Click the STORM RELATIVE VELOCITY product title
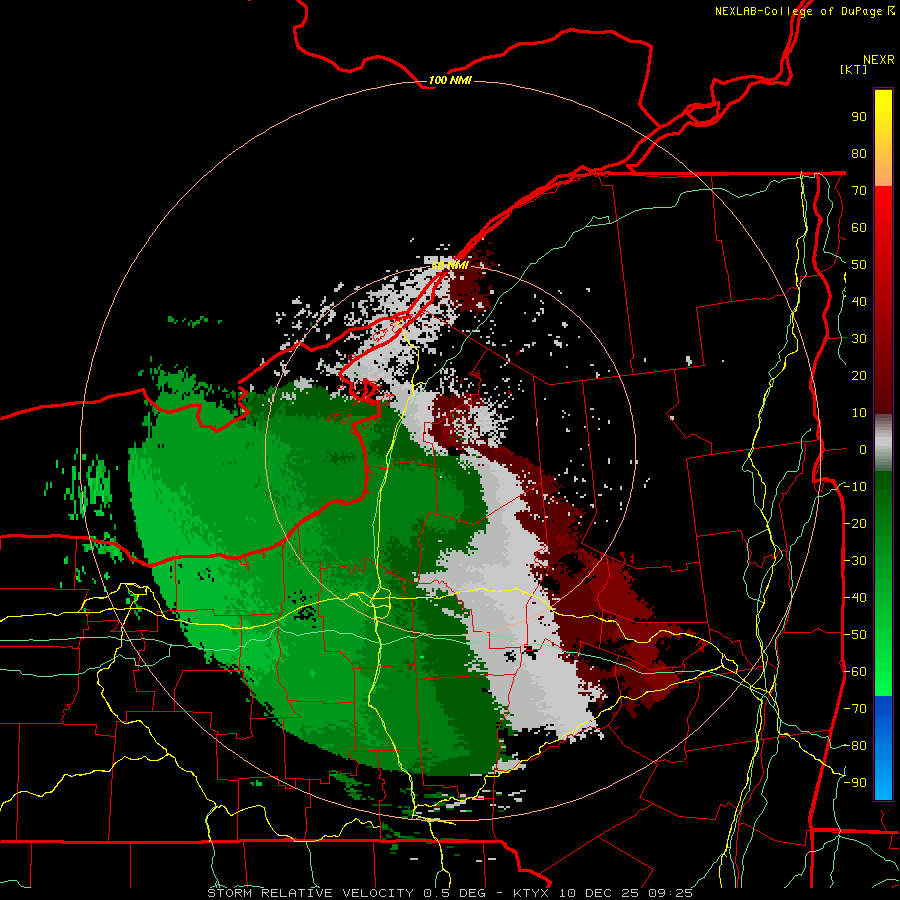Image resolution: width=900 pixels, height=900 pixels. [310, 893]
